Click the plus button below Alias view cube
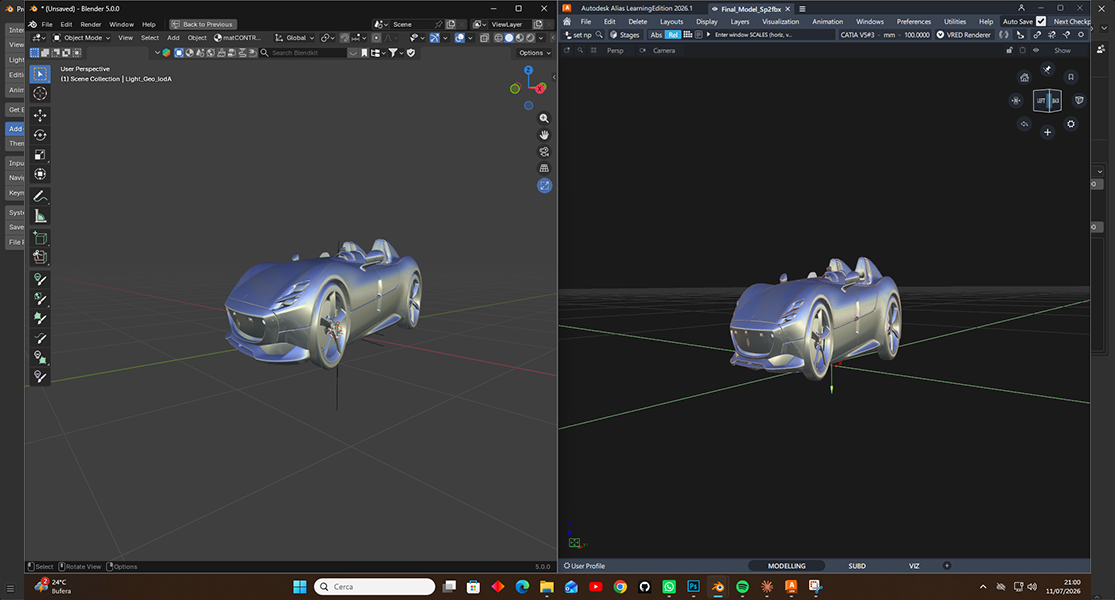Screen dimensions: 1115x600 [1047, 132]
